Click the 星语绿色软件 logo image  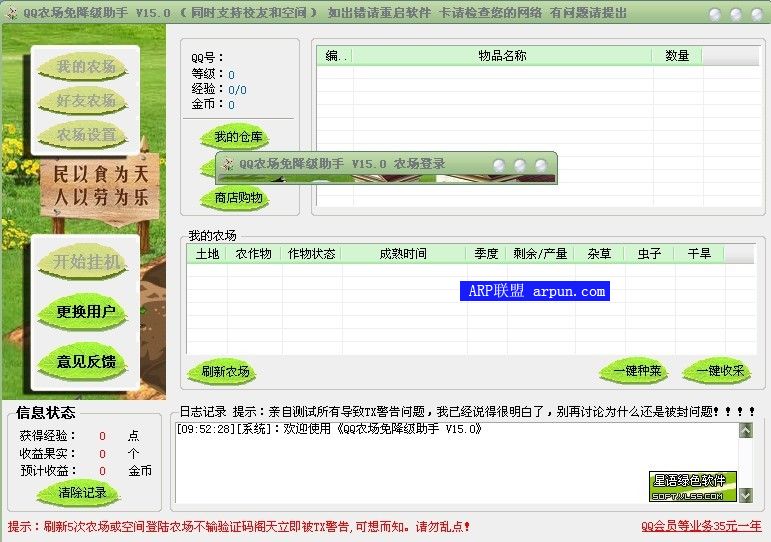pos(693,486)
